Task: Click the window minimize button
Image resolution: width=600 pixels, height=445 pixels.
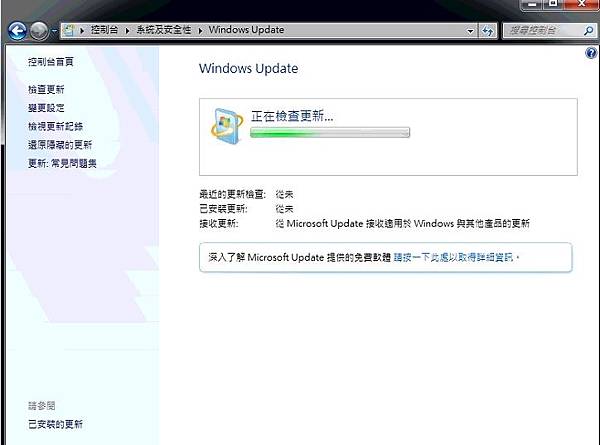Action: point(532,4)
